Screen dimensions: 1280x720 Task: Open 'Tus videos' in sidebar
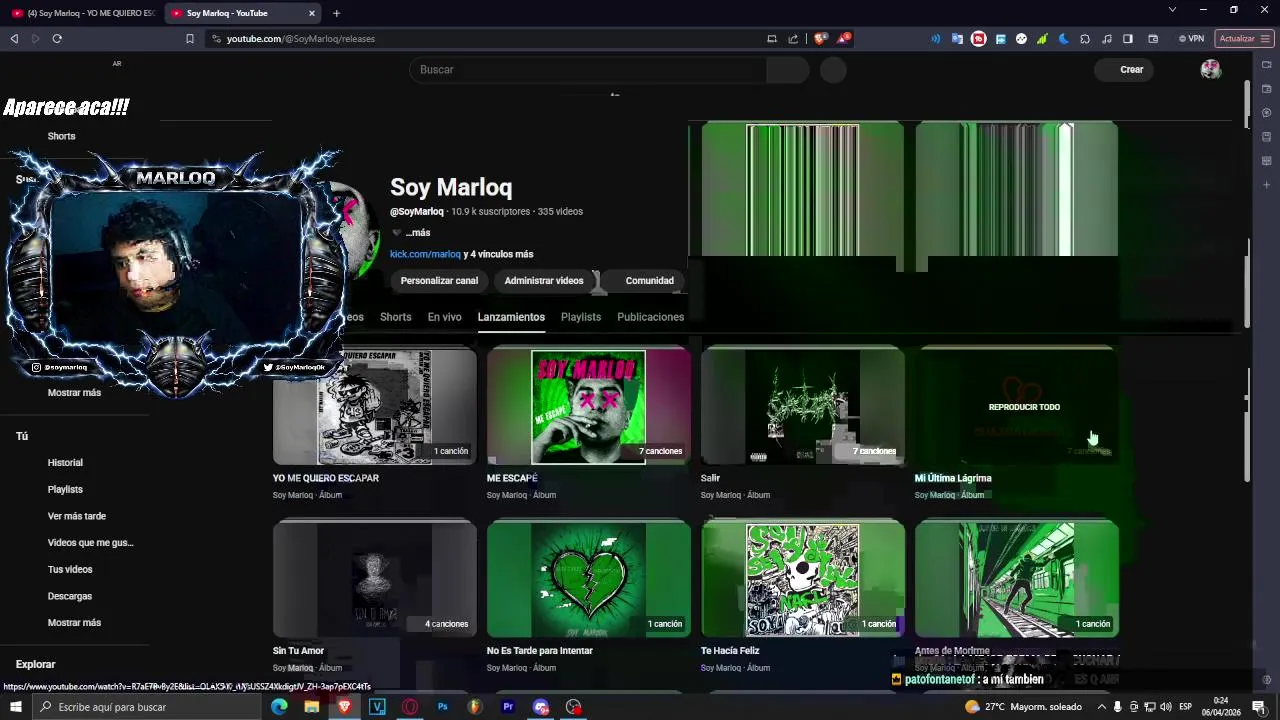click(x=70, y=570)
